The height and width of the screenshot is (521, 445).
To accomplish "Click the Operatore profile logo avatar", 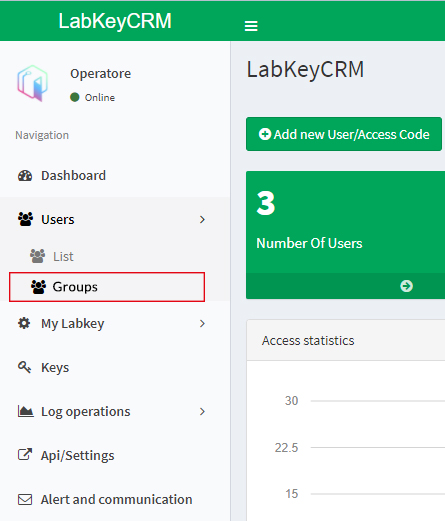I will point(33,83).
